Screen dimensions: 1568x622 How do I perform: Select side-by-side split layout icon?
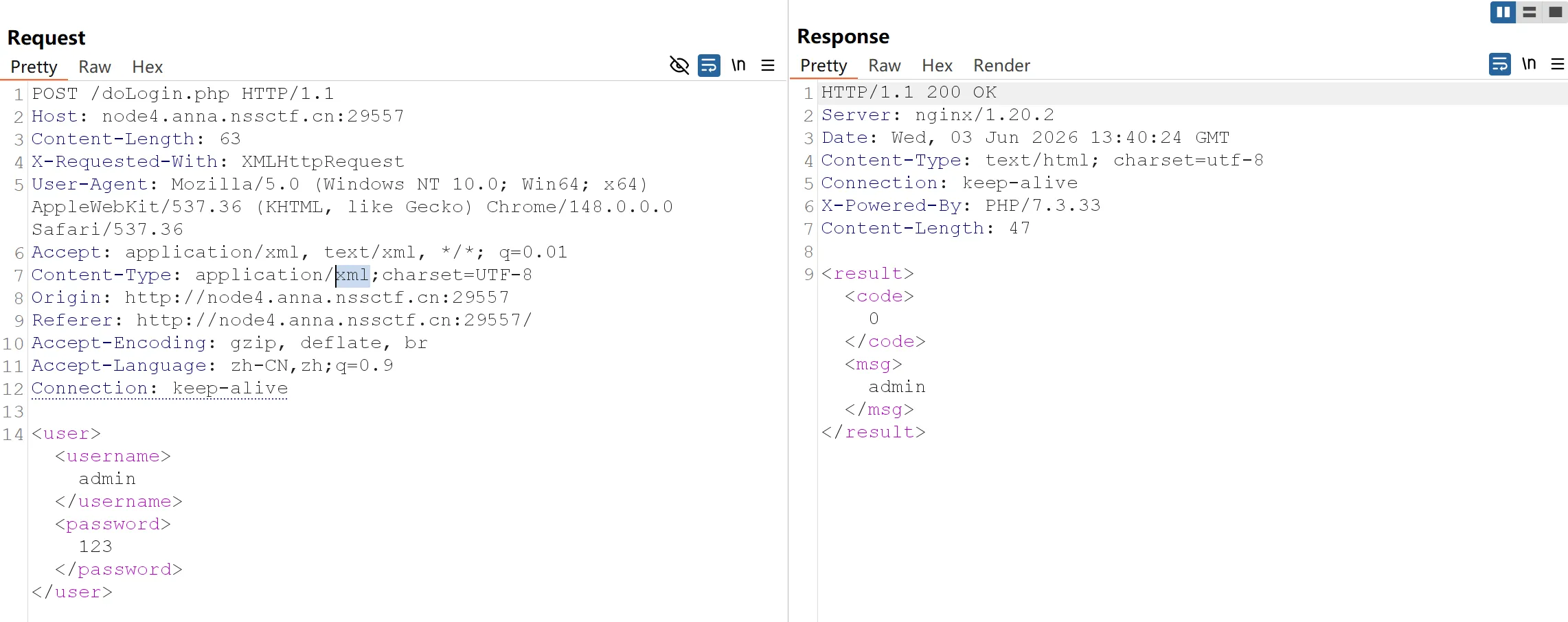pyautogui.click(x=1503, y=12)
